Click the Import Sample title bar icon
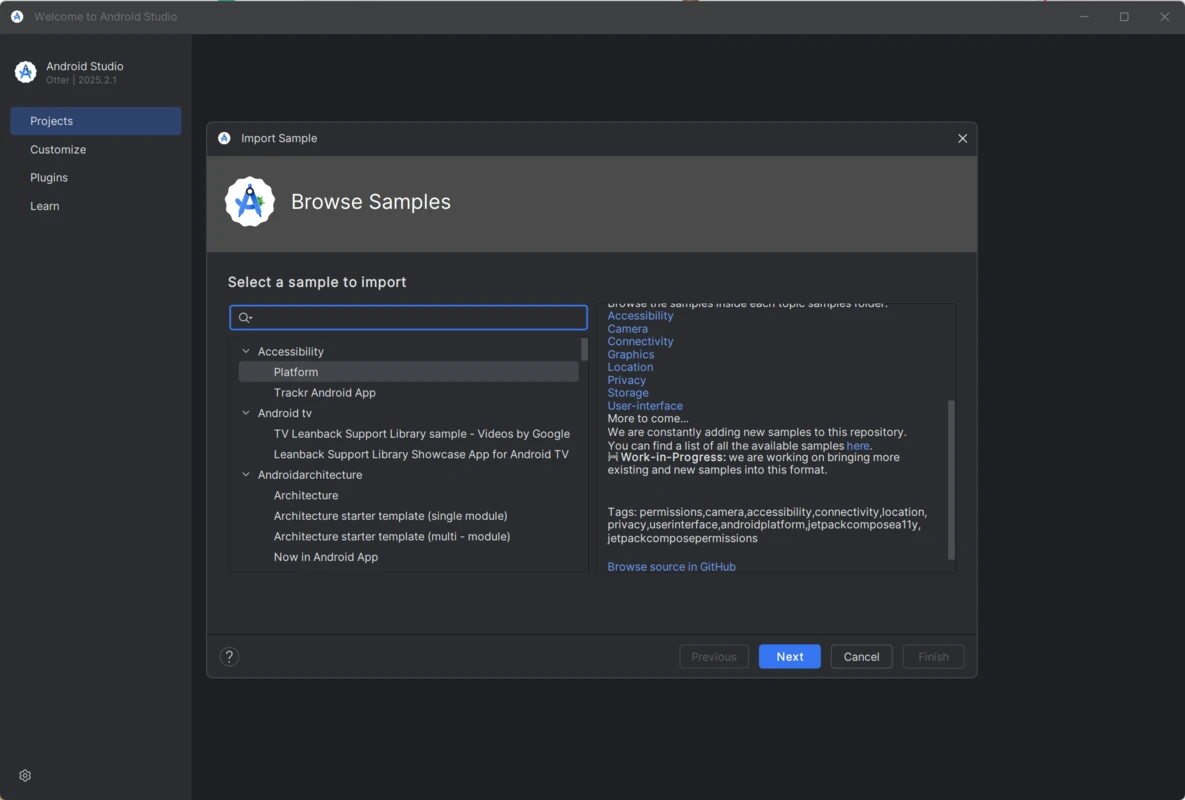The image size is (1185, 800). tap(224, 138)
